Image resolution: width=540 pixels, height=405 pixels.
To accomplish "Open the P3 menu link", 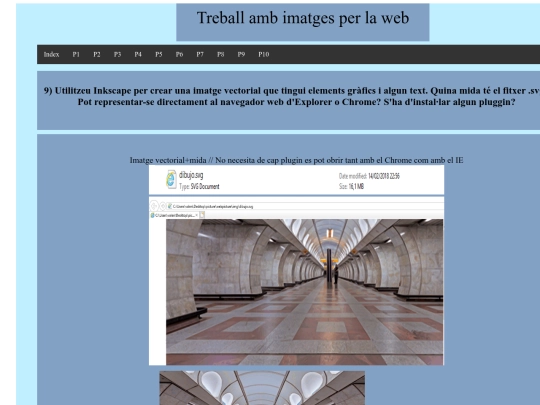I will click(117, 54).
